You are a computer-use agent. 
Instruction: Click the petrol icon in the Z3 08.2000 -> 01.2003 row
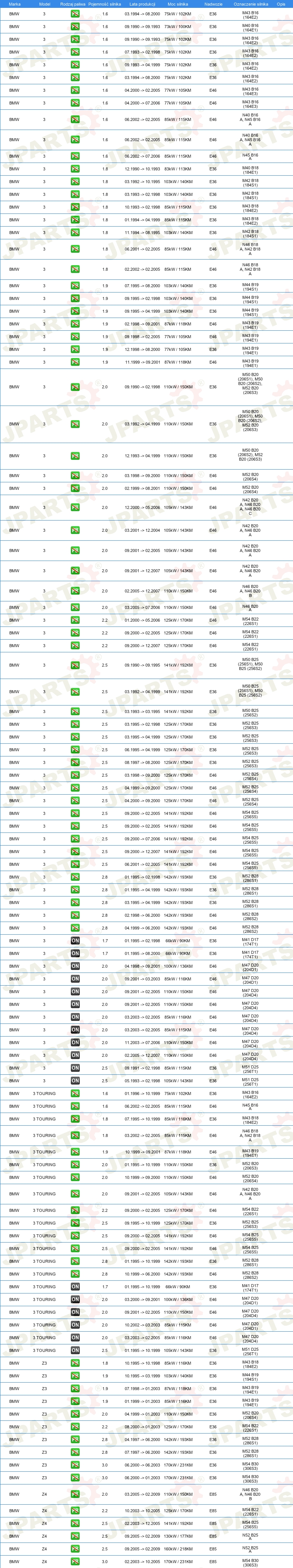pyautogui.click(x=75, y=1427)
